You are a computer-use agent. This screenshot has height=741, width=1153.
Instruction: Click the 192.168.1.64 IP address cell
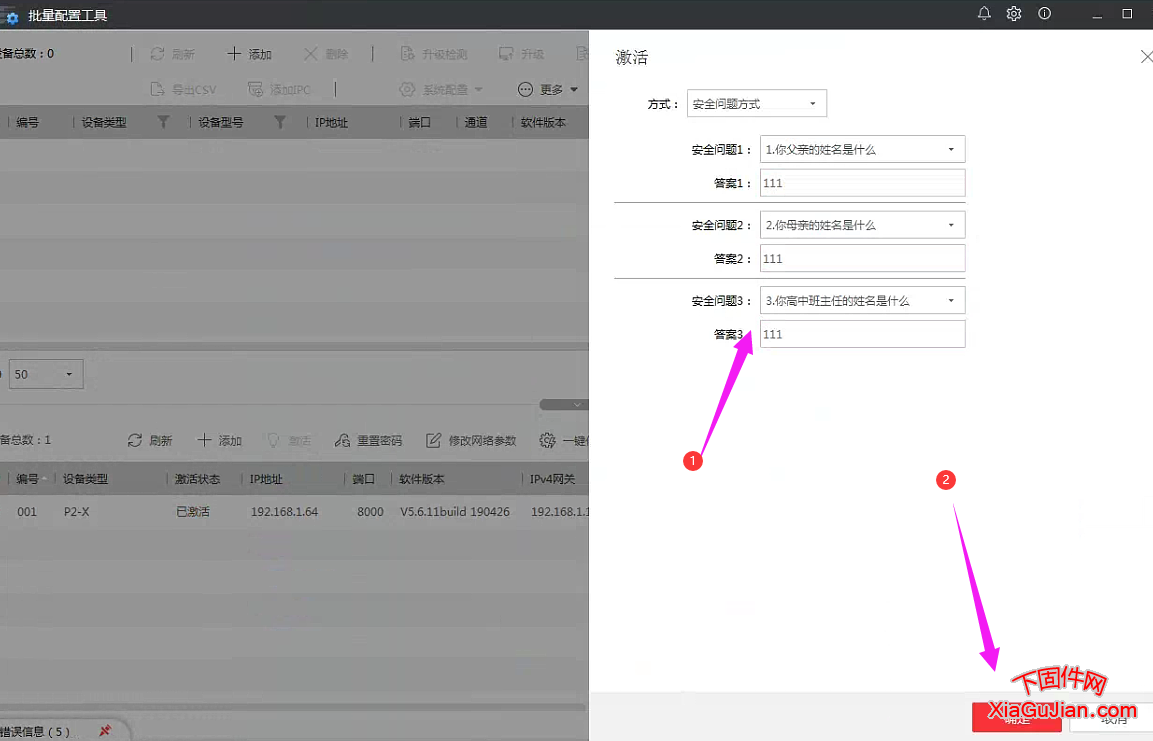click(x=285, y=512)
